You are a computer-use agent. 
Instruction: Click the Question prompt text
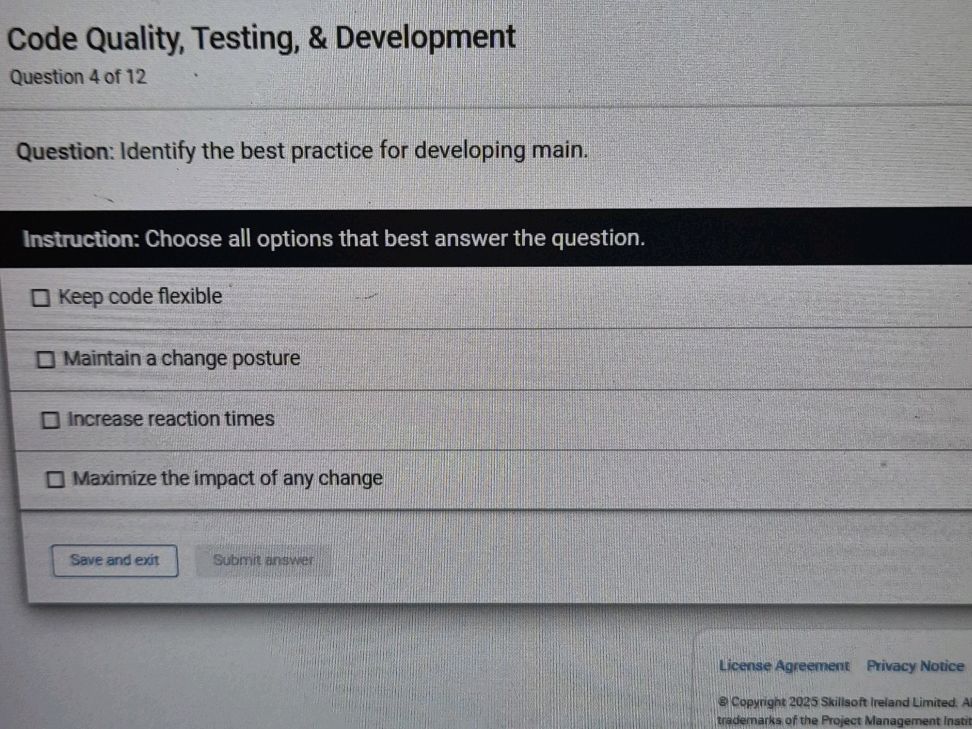[x=300, y=150]
